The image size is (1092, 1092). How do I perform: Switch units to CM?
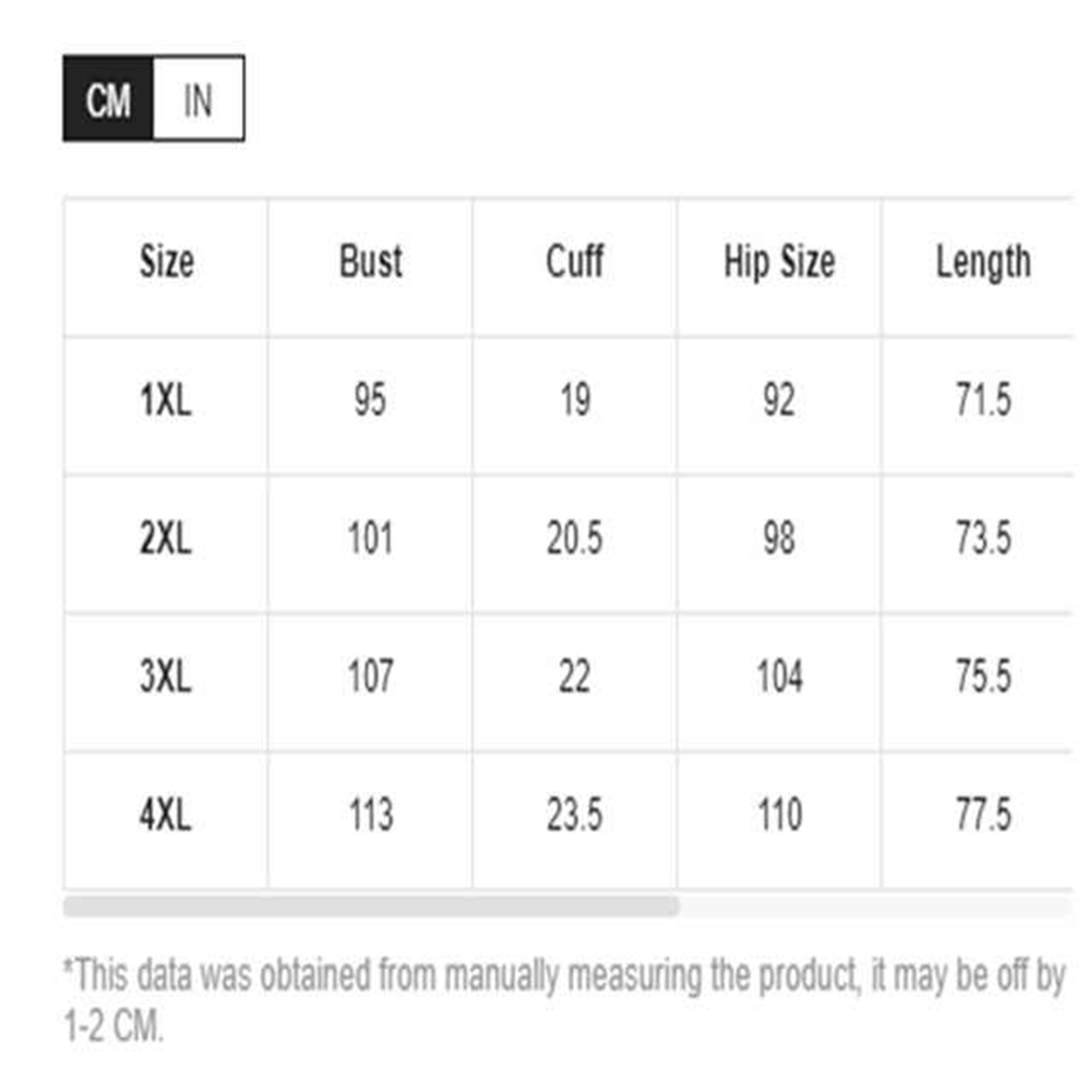108,99
